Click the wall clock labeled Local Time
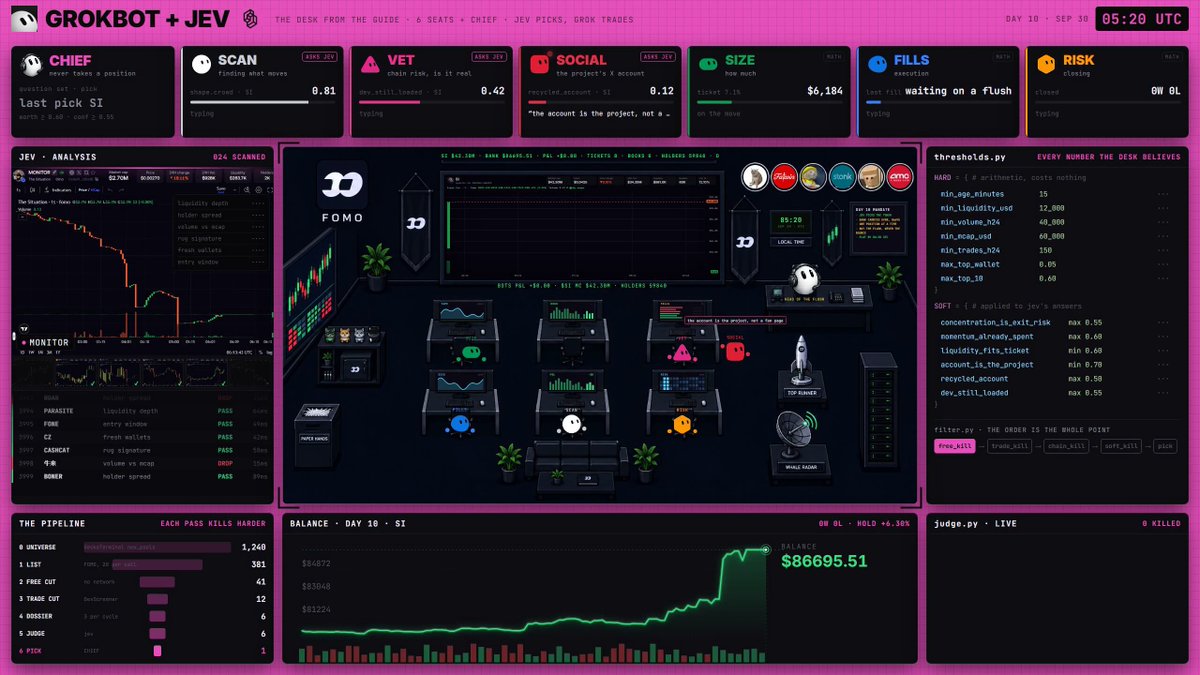This screenshot has height=675, width=1200. [x=790, y=219]
